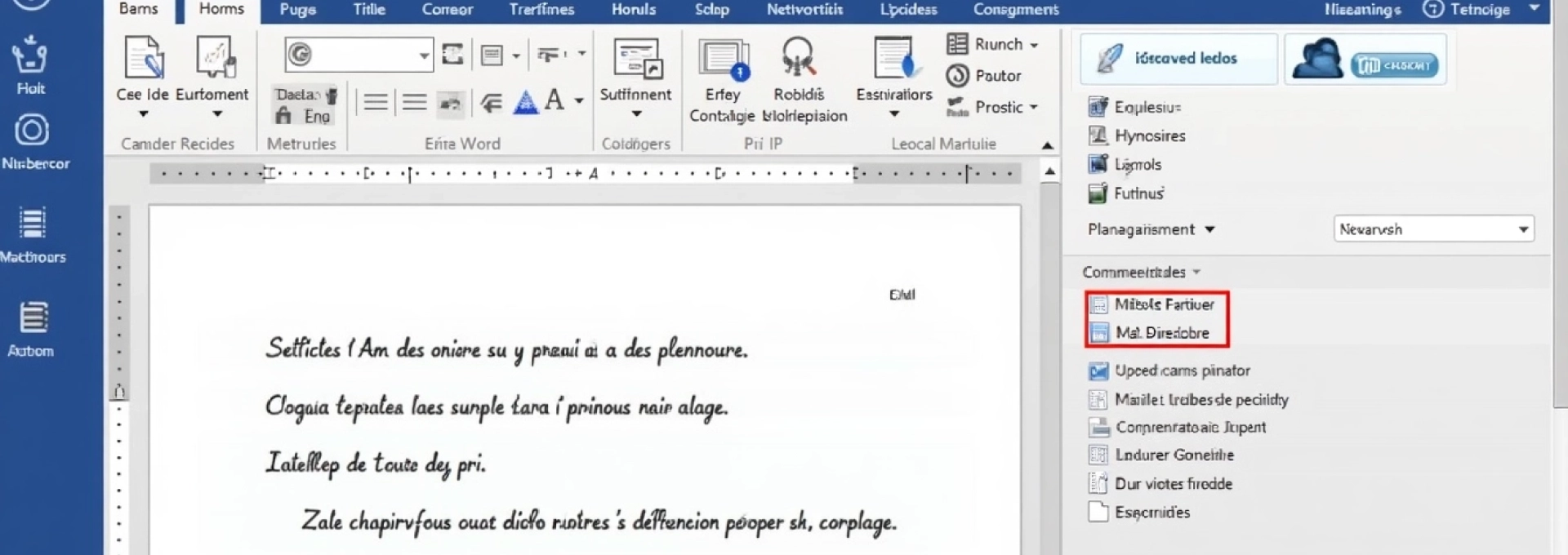Click the Sutfinnent ribbon icon
The width and height of the screenshot is (1568, 555).
point(637,59)
